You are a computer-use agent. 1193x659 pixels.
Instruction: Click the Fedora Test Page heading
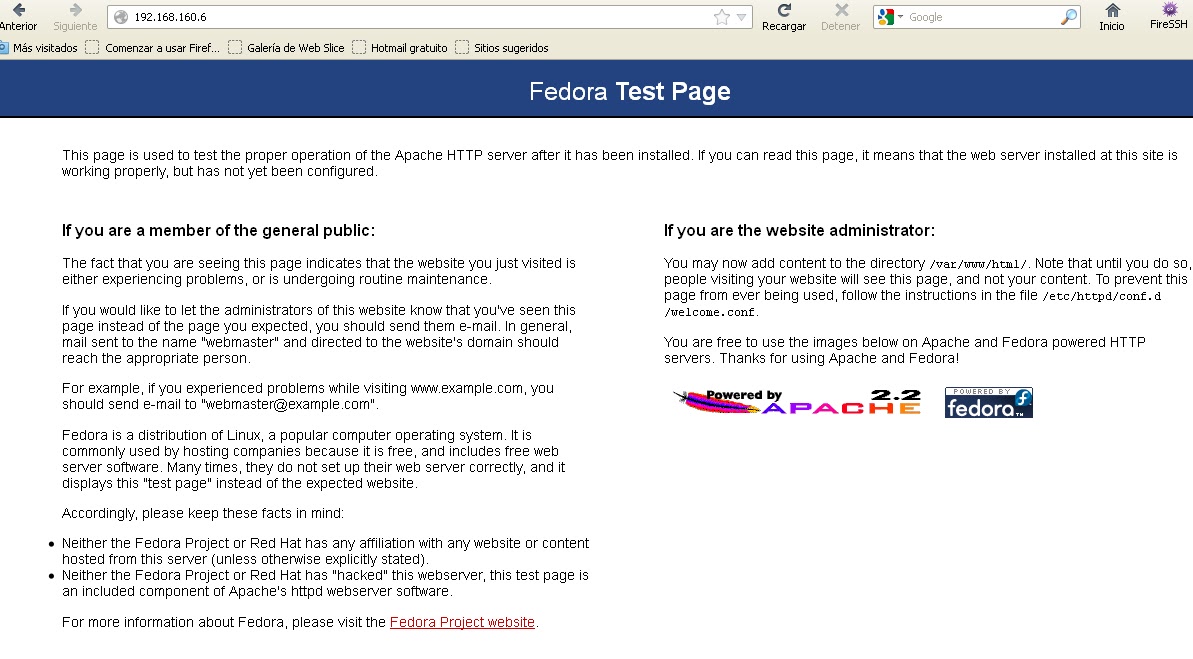[x=630, y=91]
